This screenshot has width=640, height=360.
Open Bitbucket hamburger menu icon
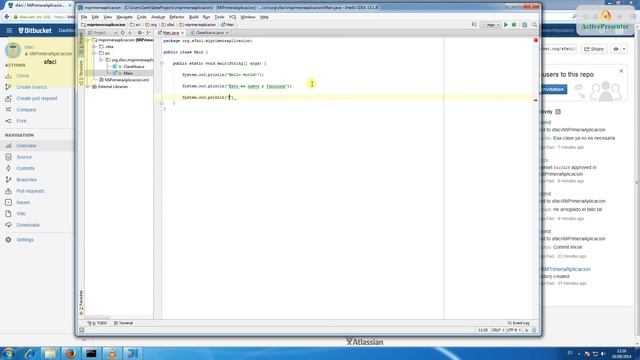pyautogui.click(x=9, y=30)
